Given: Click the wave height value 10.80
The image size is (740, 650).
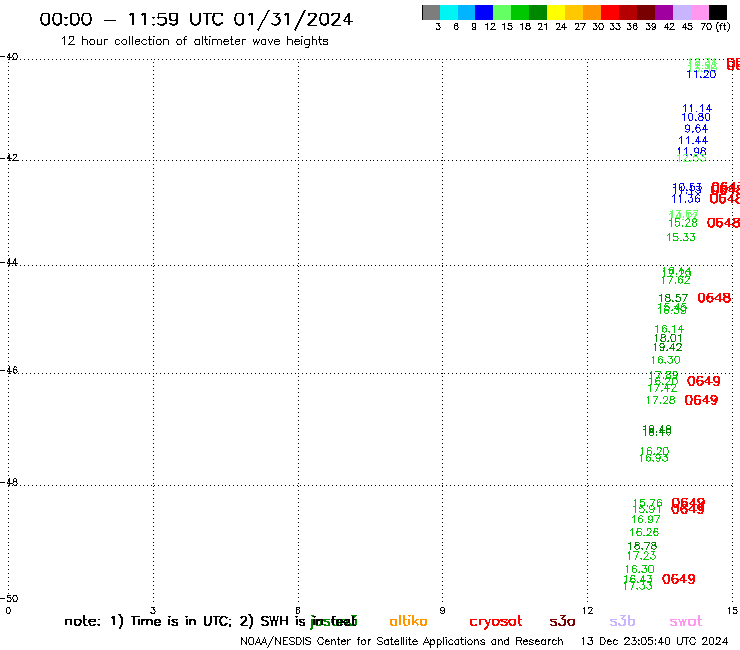Looking at the screenshot, I should click(x=696, y=118).
